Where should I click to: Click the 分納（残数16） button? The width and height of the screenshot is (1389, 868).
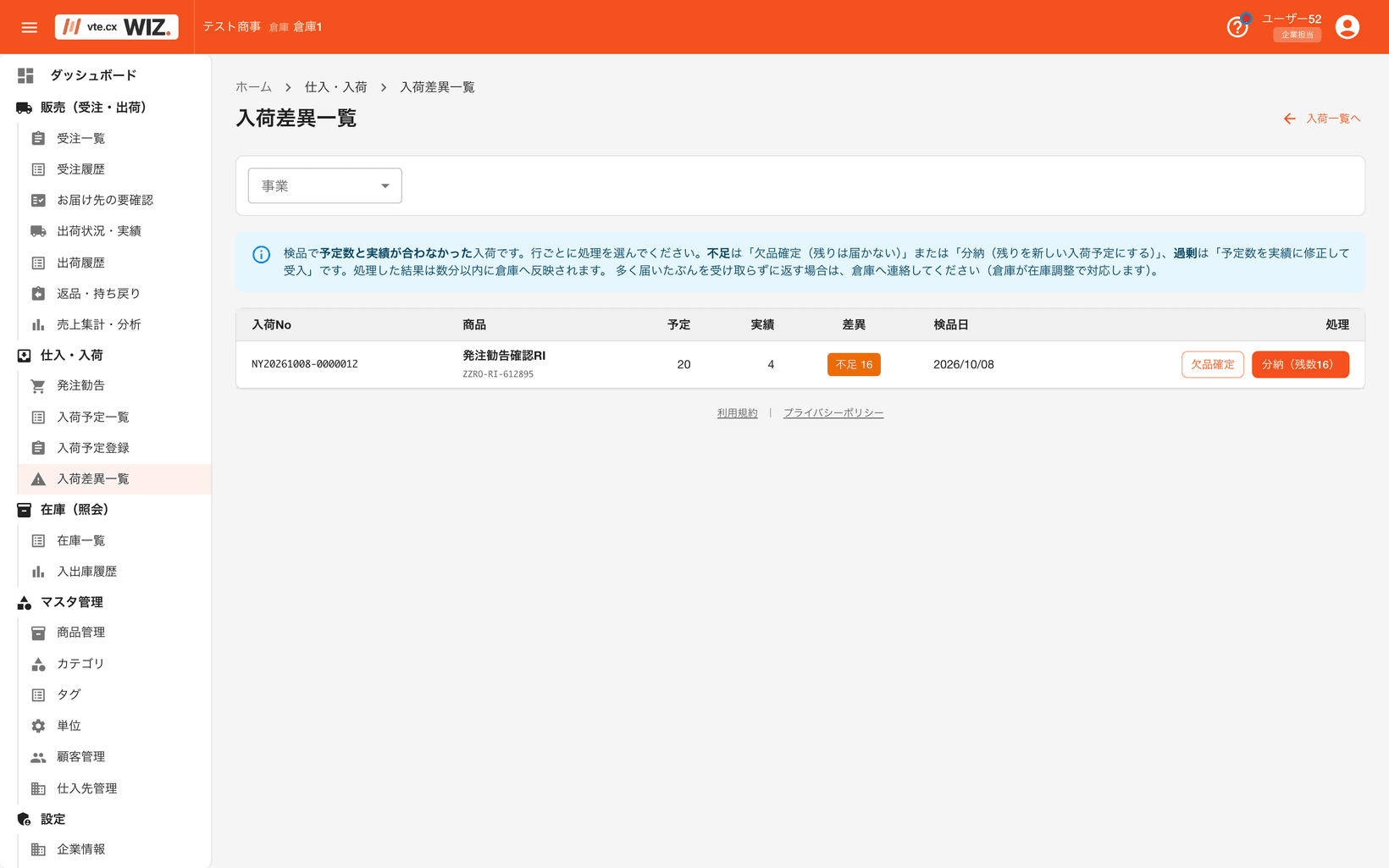point(1300,364)
